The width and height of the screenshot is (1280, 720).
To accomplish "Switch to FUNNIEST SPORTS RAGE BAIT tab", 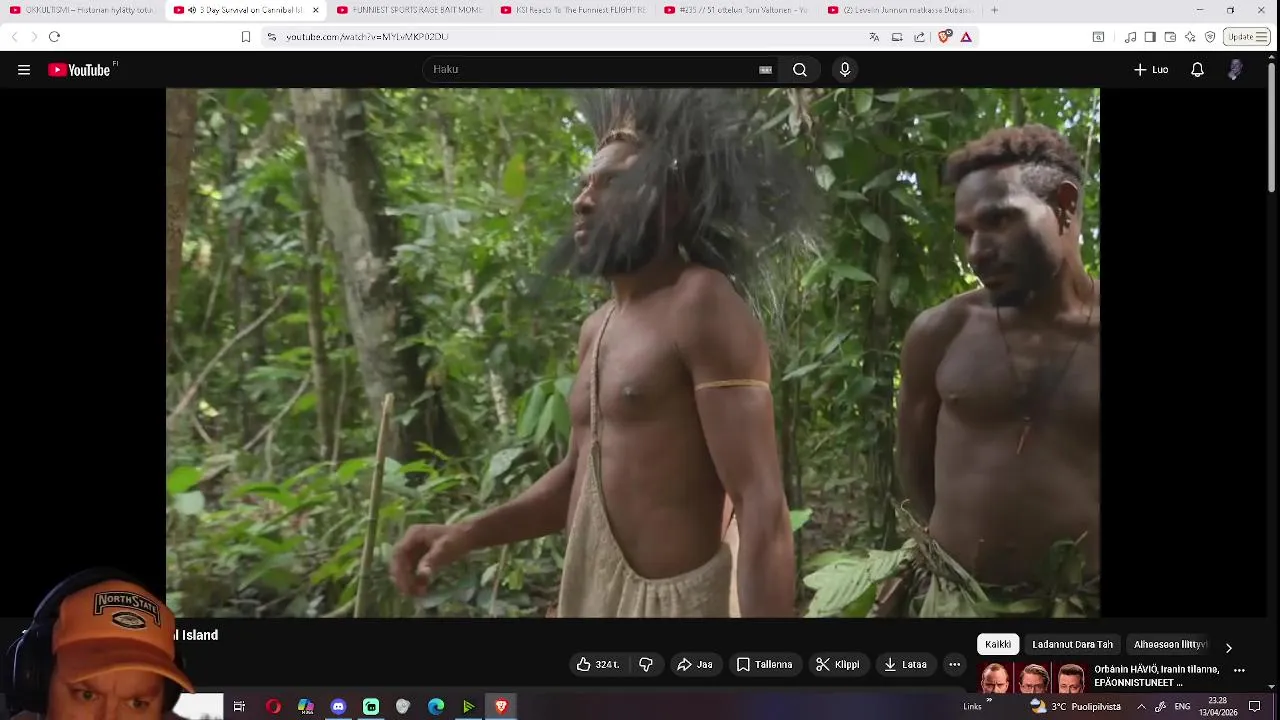I will pos(410,10).
